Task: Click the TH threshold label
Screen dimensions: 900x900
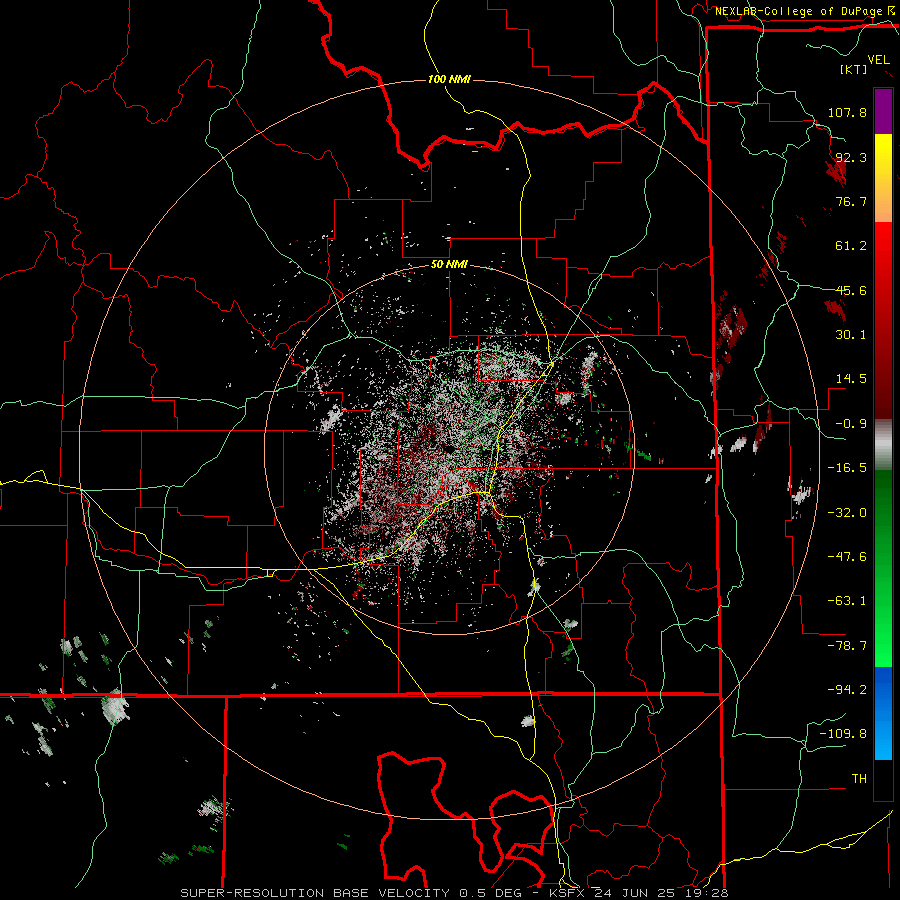Action: [859, 779]
